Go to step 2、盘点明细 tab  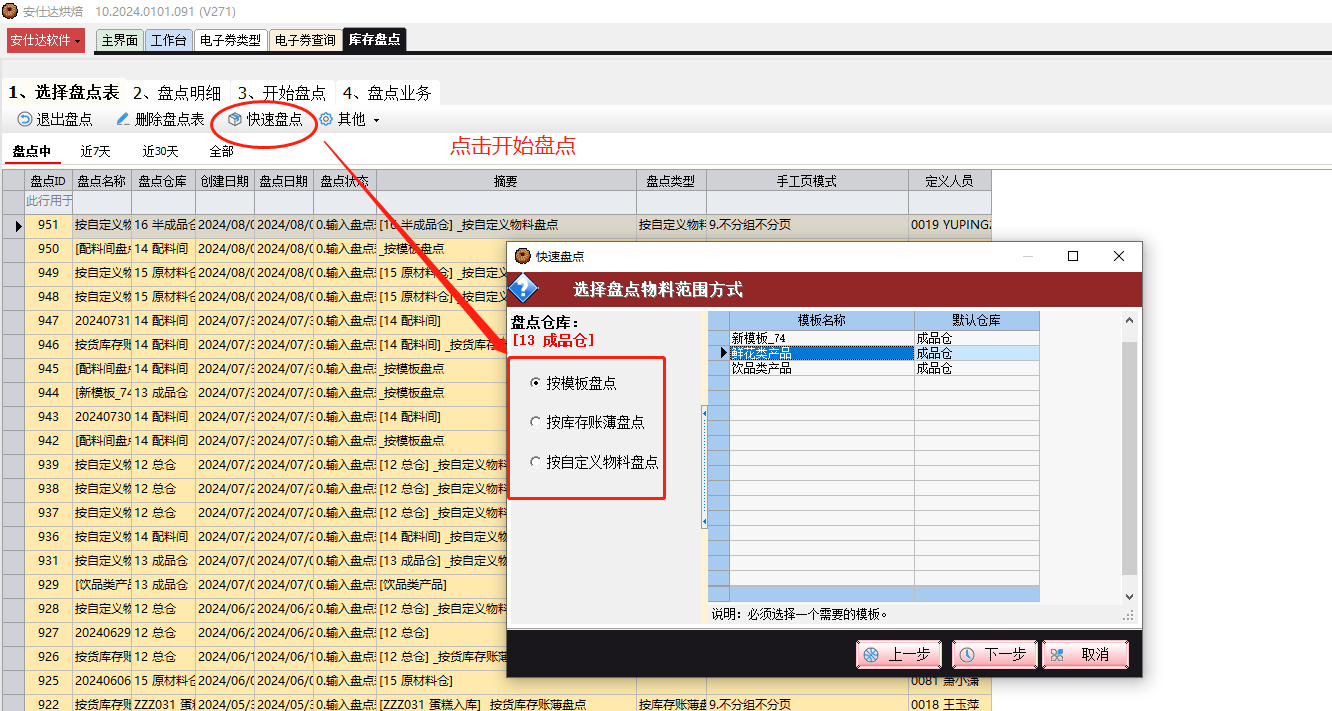(177, 93)
